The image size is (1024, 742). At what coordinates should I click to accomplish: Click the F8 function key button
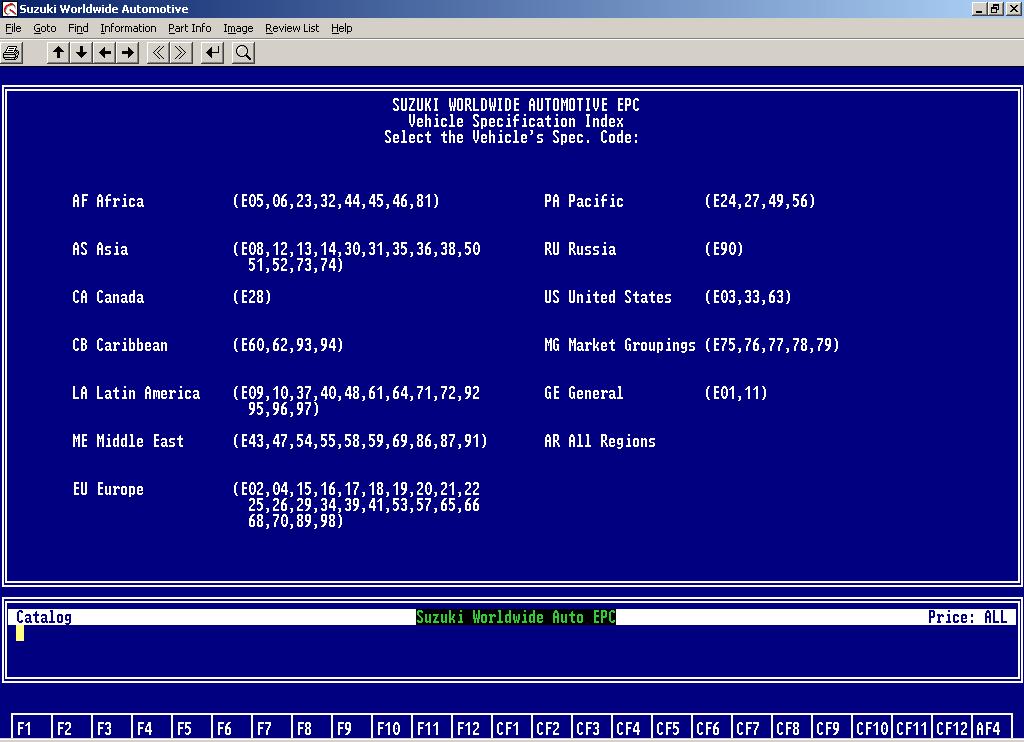[310, 728]
